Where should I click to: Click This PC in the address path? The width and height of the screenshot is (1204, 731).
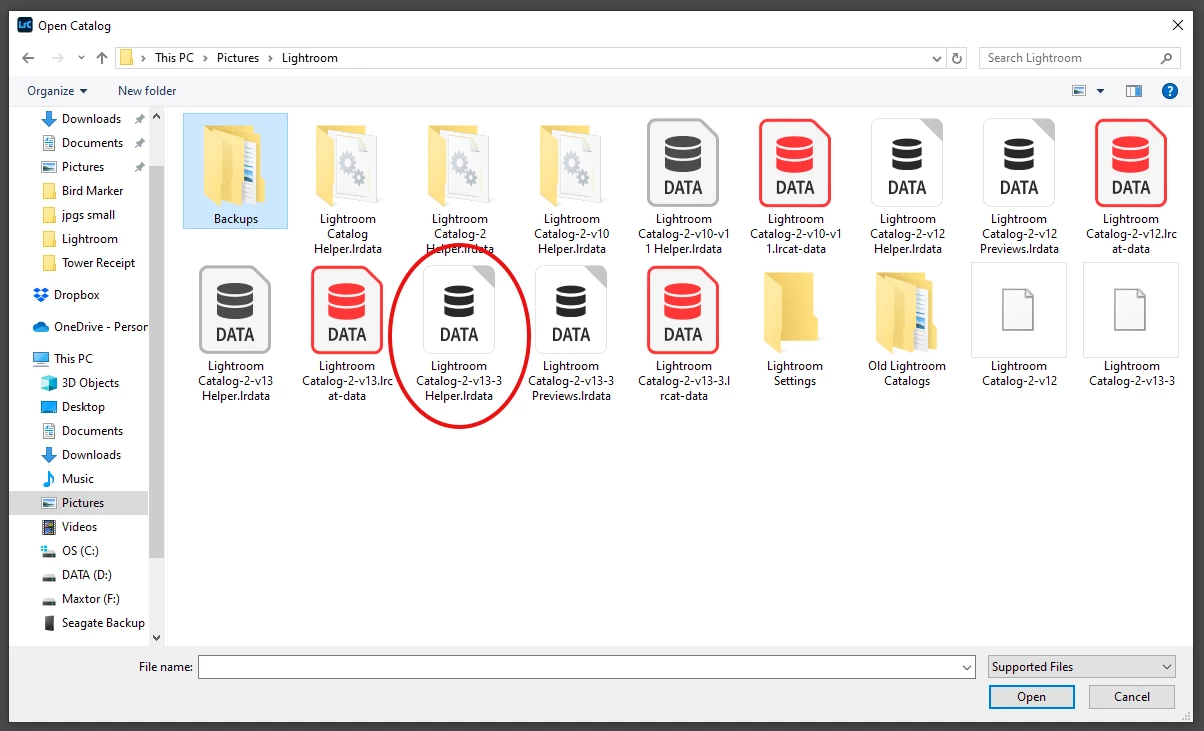click(x=174, y=58)
